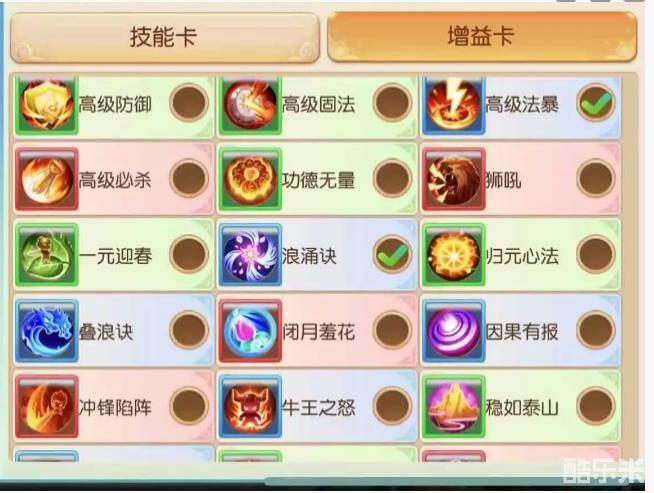This screenshot has width=654, height=493.
Task: Switch to the 技能卡 tab
Action: click(165, 38)
